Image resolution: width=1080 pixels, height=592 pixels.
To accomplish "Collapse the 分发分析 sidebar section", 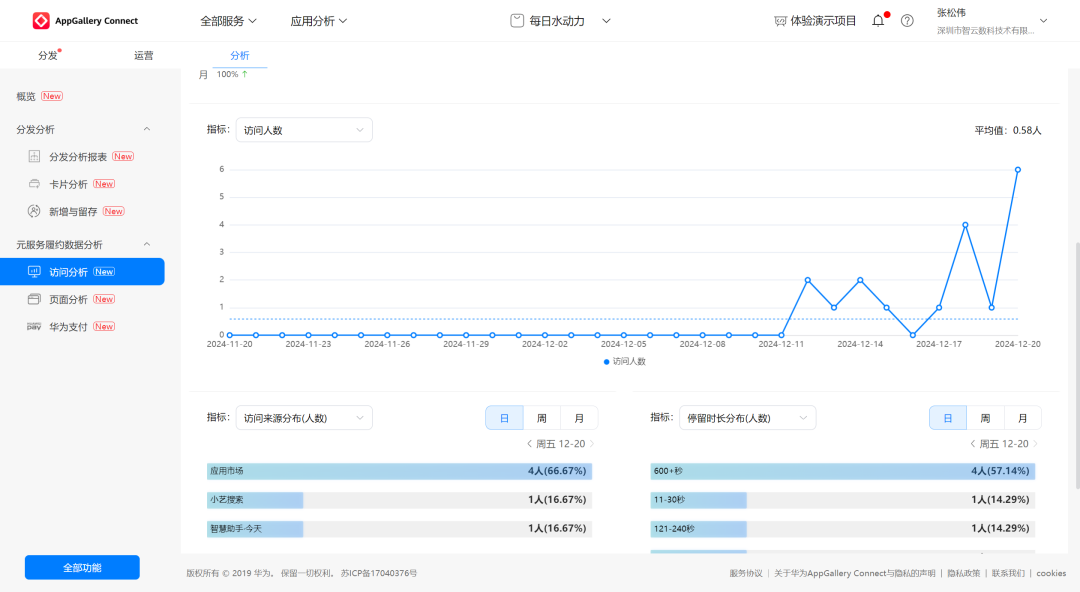I will pyautogui.click(x=147, y=129).
